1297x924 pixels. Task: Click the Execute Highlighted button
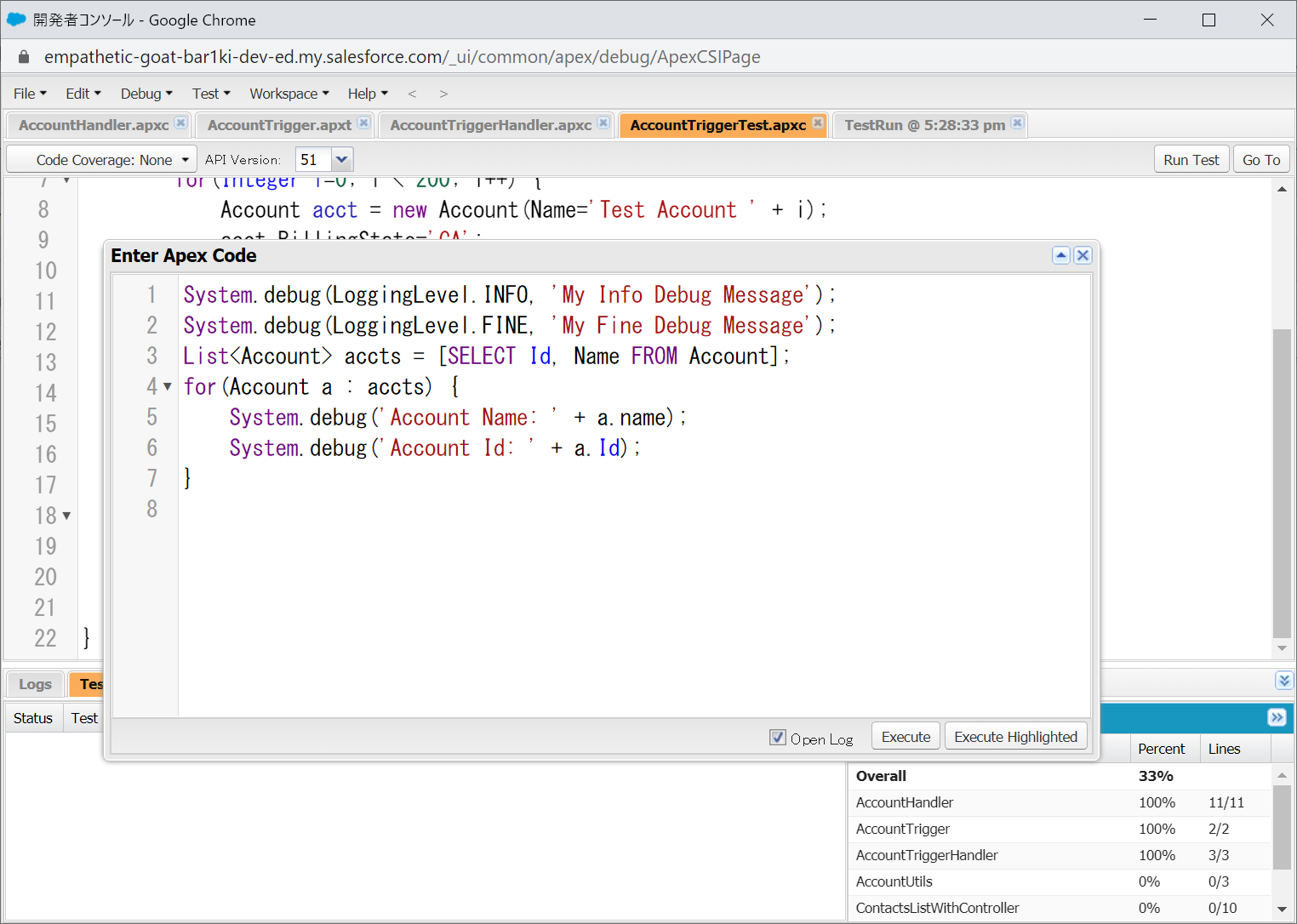[x=1015, y=737]
